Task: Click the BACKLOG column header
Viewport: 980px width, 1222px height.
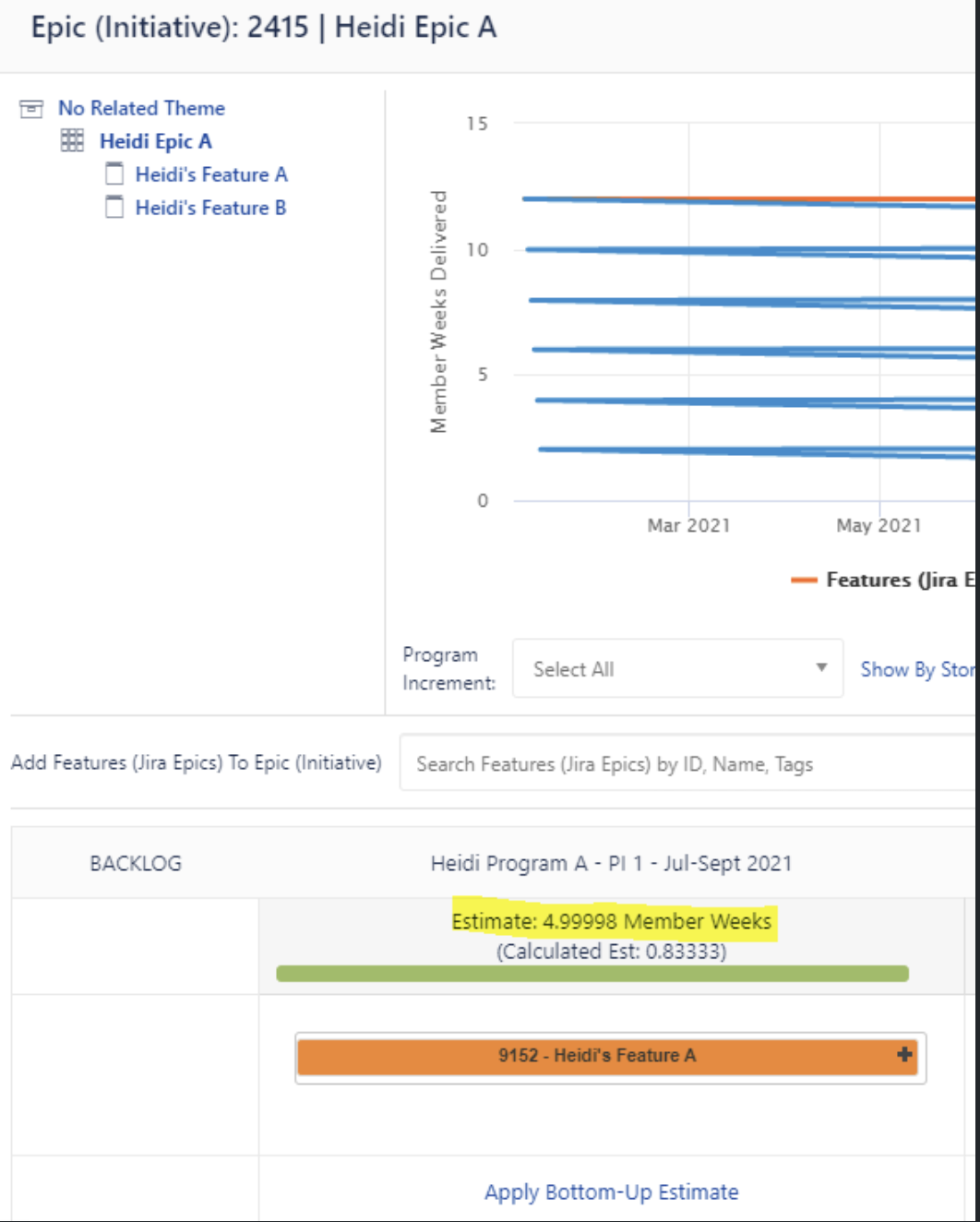Action: tap(136, 863)
